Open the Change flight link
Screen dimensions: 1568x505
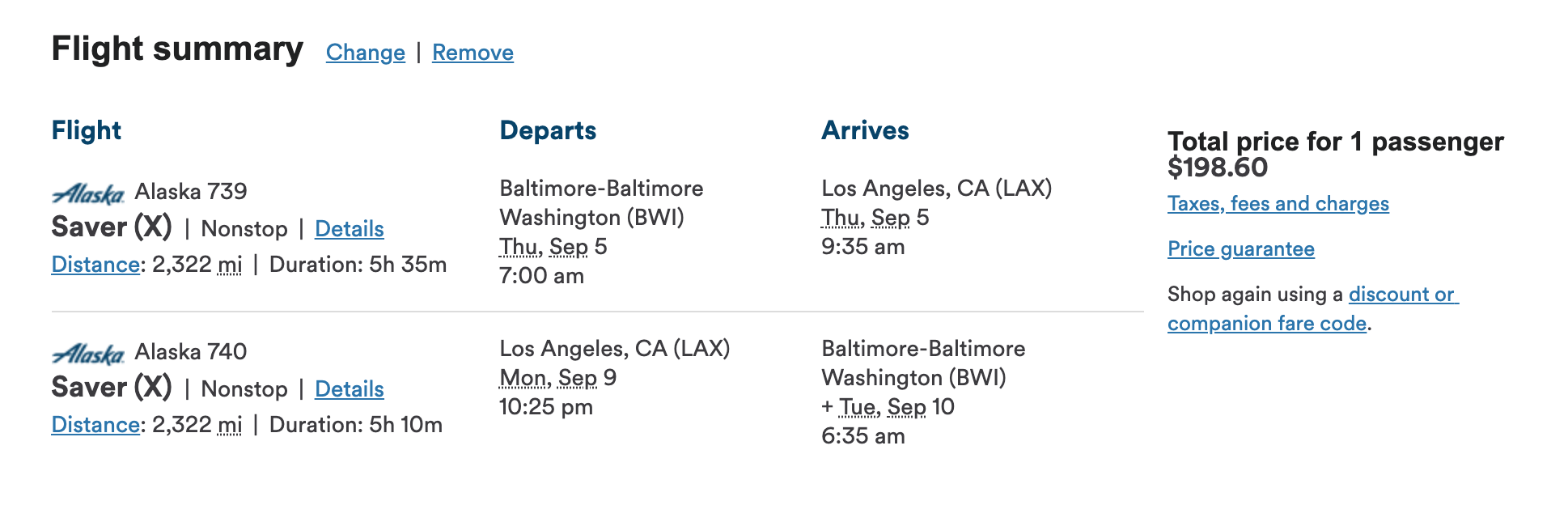[x=366, y=53]
